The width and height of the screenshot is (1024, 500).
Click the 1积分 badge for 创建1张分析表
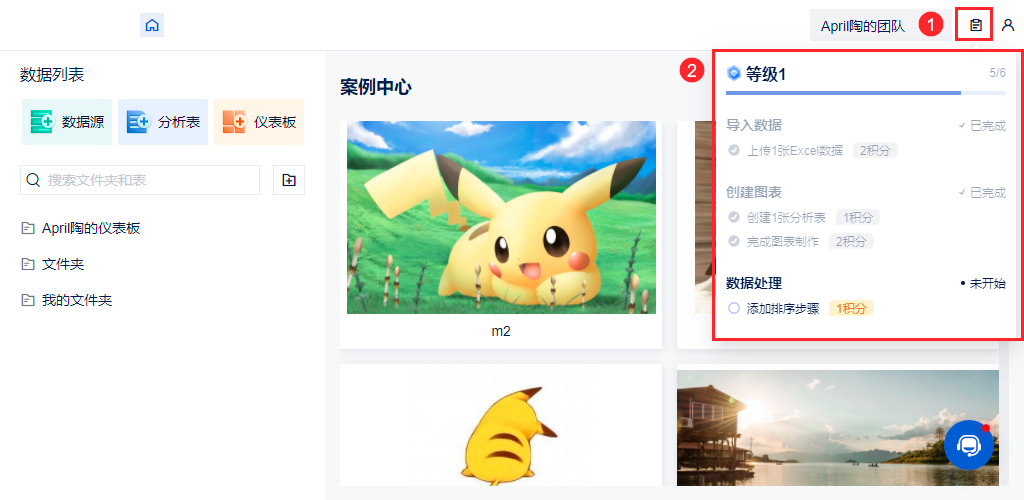(x=858, y=217)
